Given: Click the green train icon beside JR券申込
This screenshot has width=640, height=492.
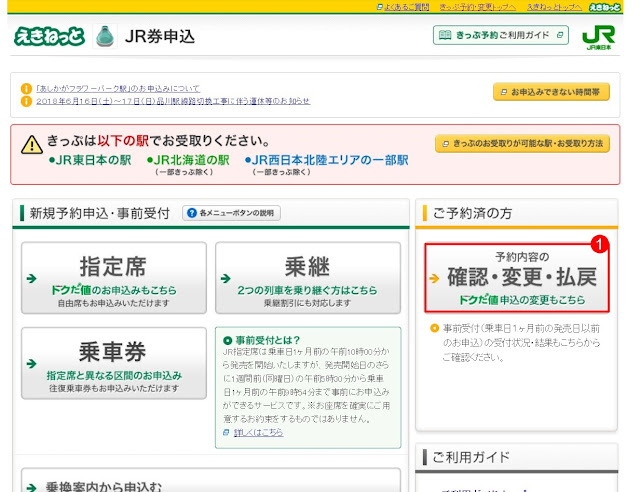Looking at the screenshot, I should click(x=105, y=36).
